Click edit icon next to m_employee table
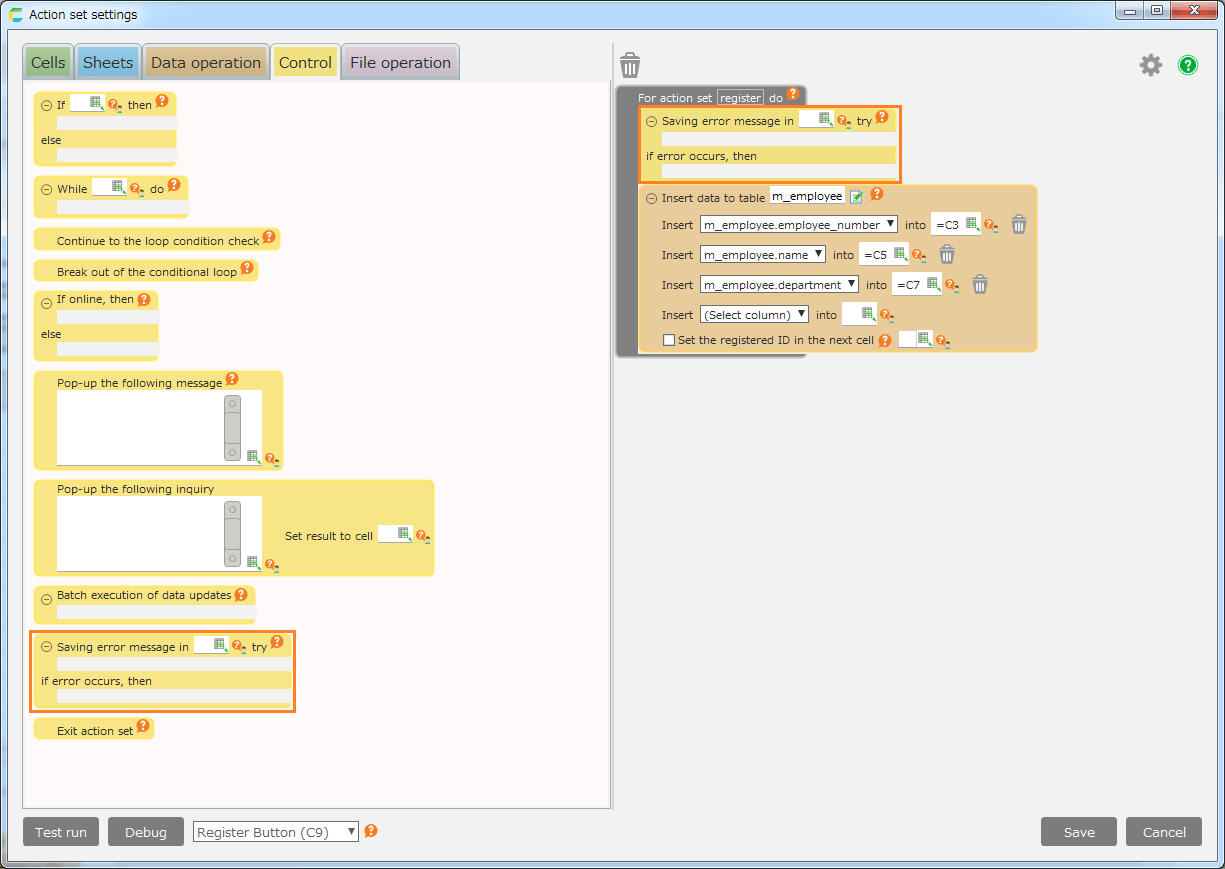 pyautogui.click(x=856, y=197)
